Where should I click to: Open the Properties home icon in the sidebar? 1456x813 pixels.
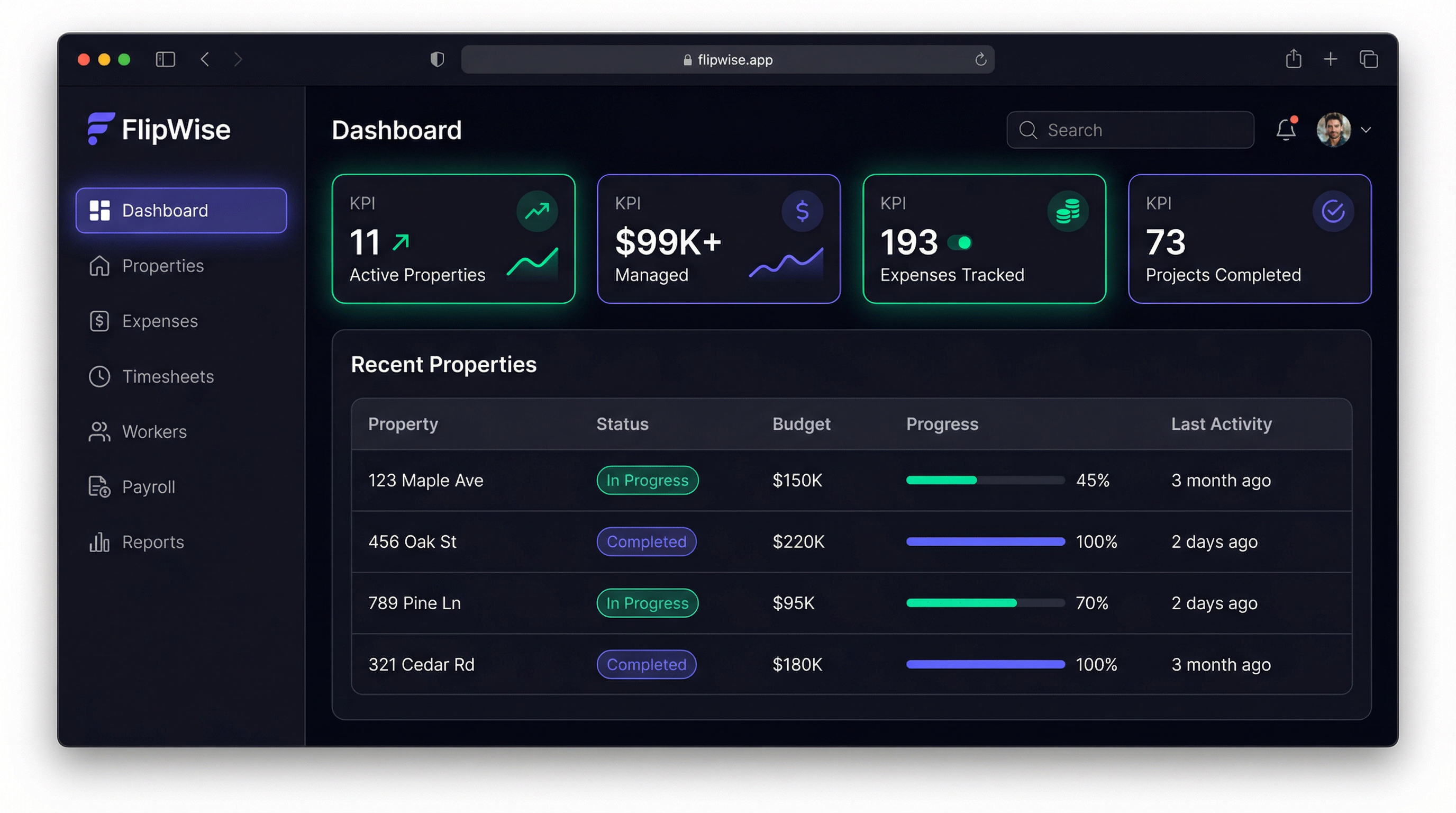pos(99,266)
